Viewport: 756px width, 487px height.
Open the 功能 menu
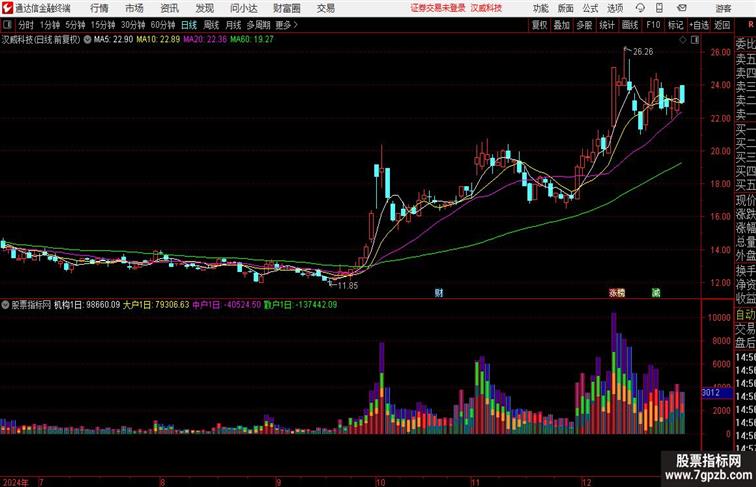tap(540, 8)
